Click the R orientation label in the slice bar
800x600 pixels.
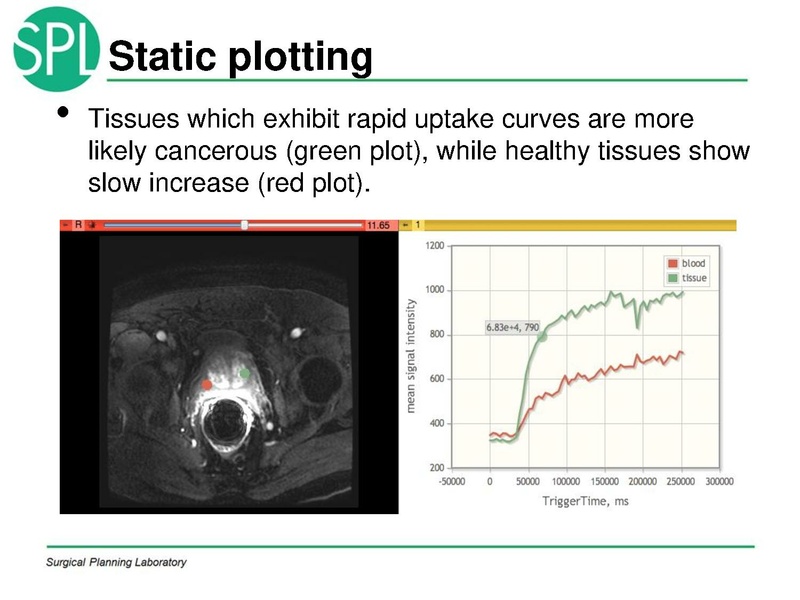[78, 225]
